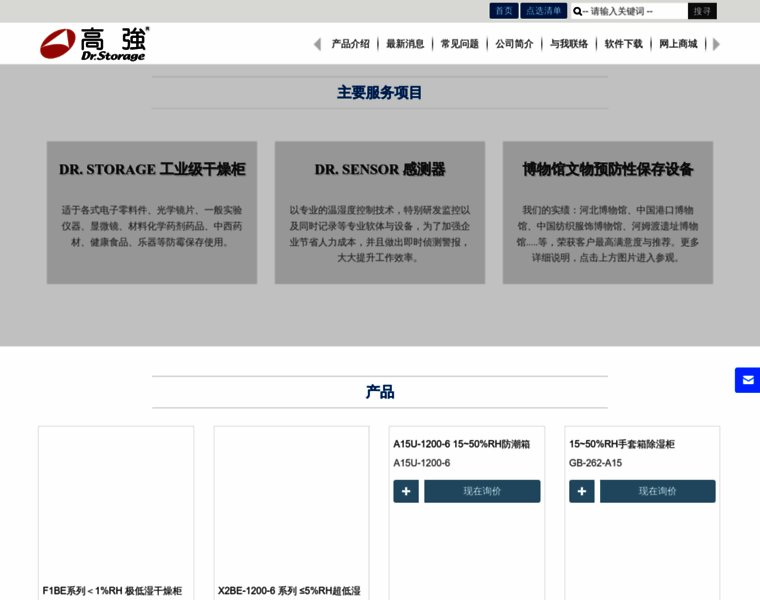760x600 pixels.
Task: Click the magnifier icon in the search box
Action: tap(577, 11)
